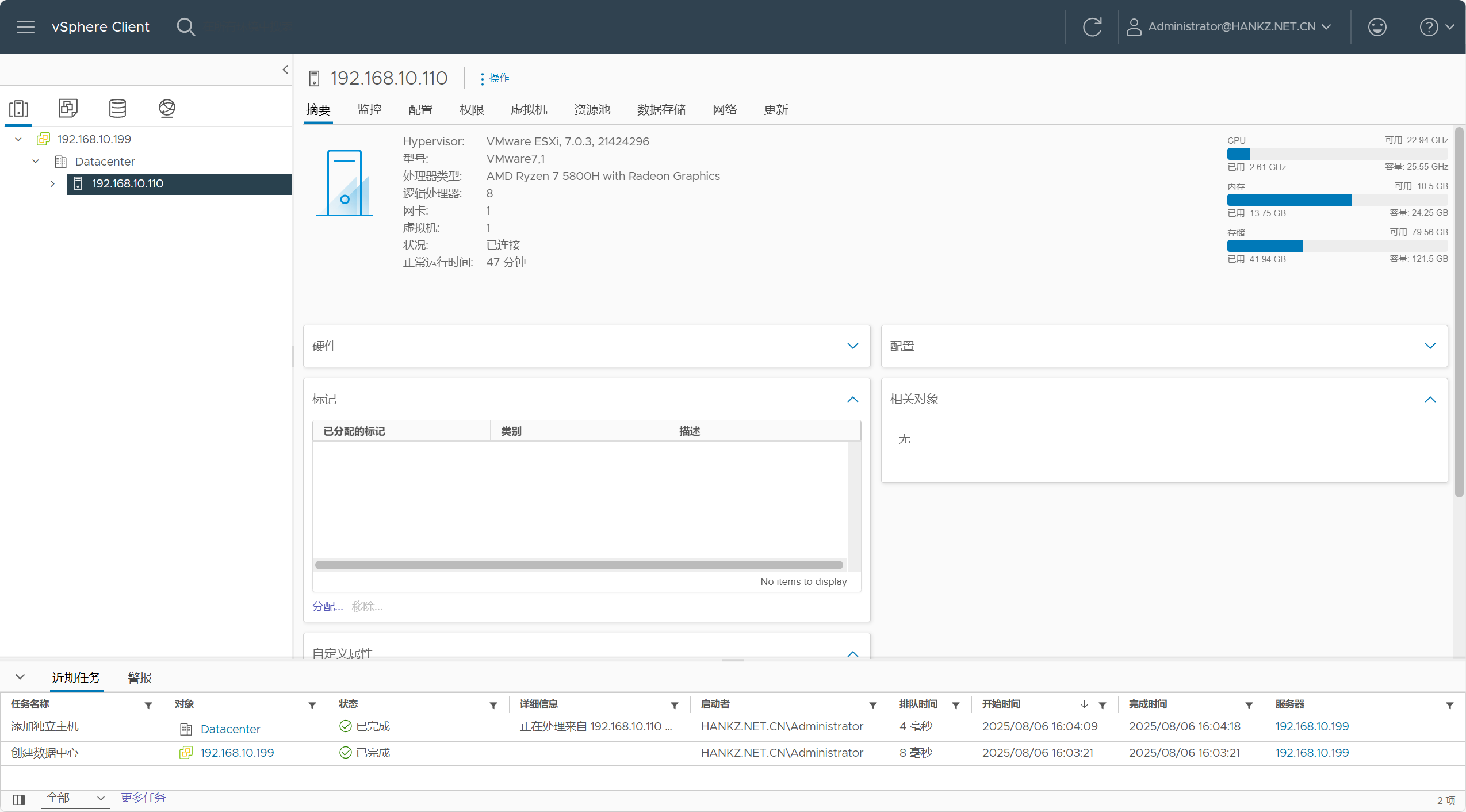The image size is (1466, 812).
Task: Switch to the 警报 tab
Action: [x=140, y=678]
